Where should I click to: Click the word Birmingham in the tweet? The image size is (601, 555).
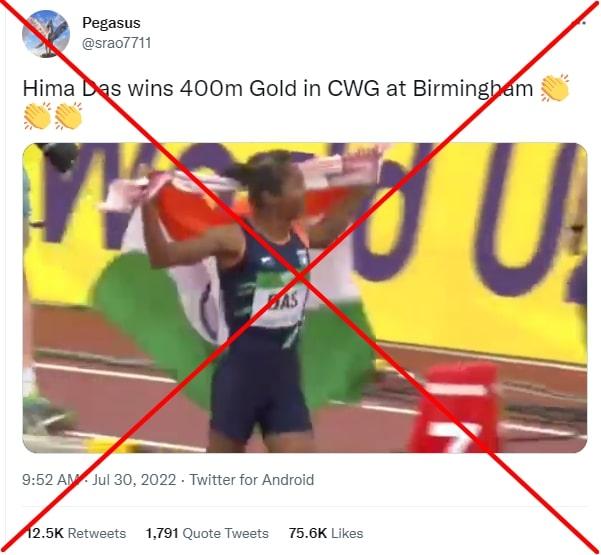point(473,89)
